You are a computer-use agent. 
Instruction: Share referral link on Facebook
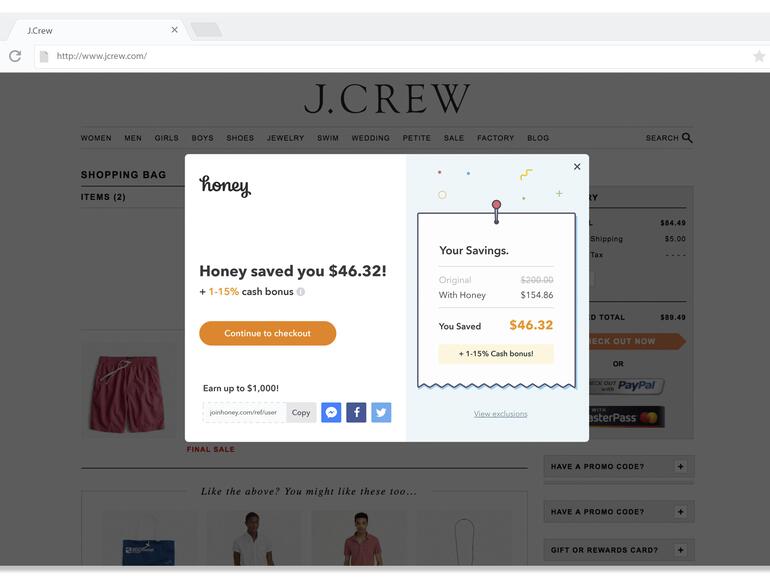[356, 413]
